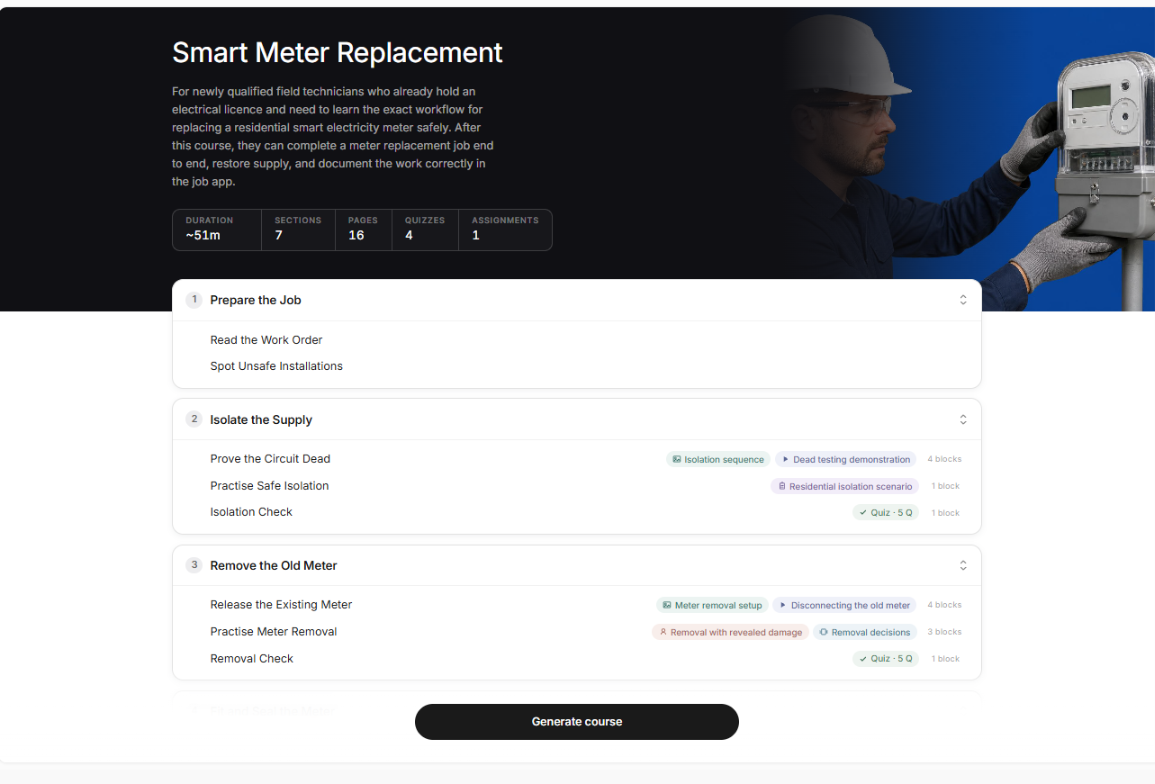Click 1 block count in Practise Safe Isolation row
The height and width of the screenshot is (784, 1155).
tap(945, 486)
